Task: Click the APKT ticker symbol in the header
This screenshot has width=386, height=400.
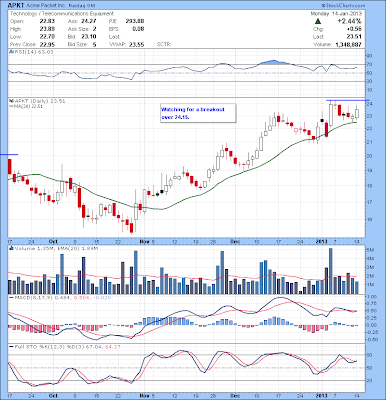Action: click(x=15, y=5)
